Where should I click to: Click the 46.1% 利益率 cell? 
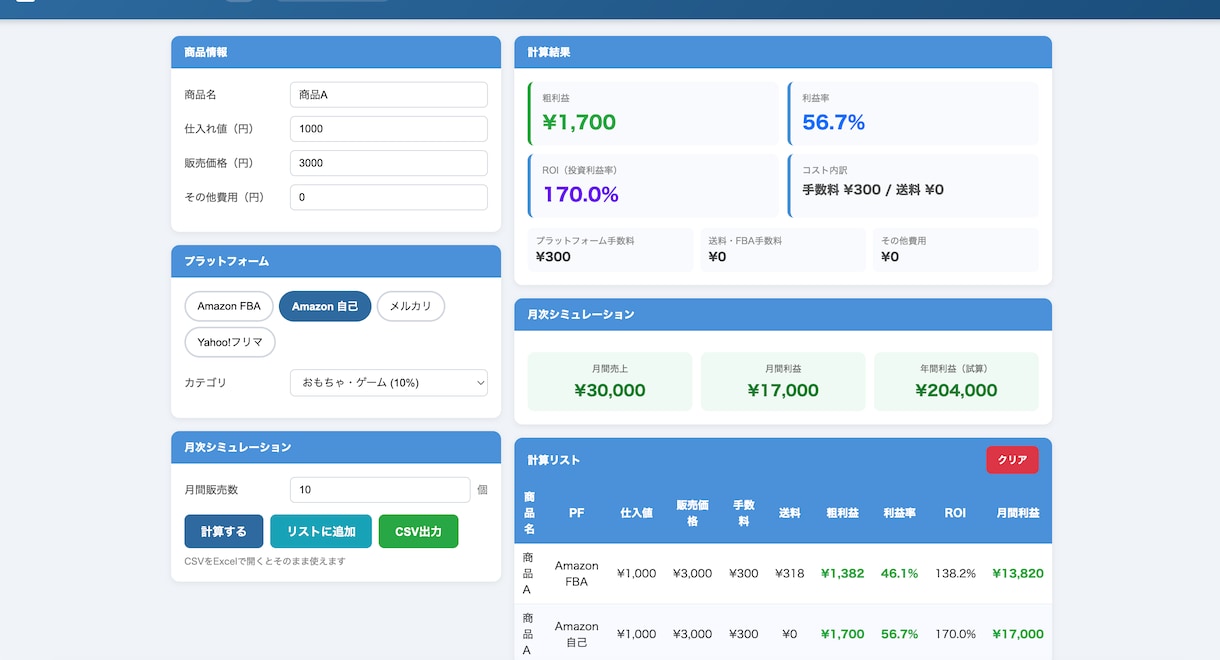[x=899, y=573]
